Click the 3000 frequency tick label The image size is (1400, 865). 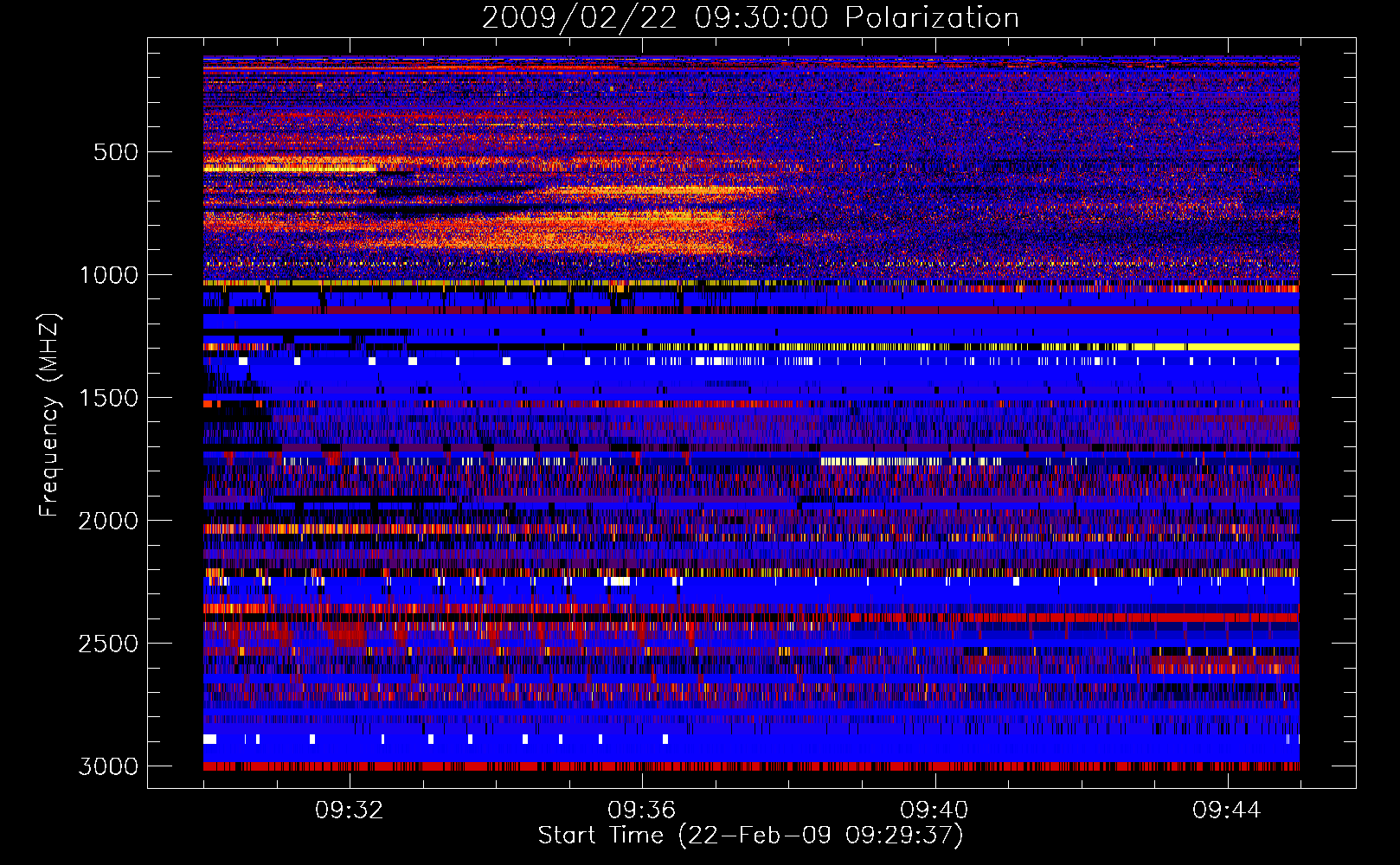[108, 766]
